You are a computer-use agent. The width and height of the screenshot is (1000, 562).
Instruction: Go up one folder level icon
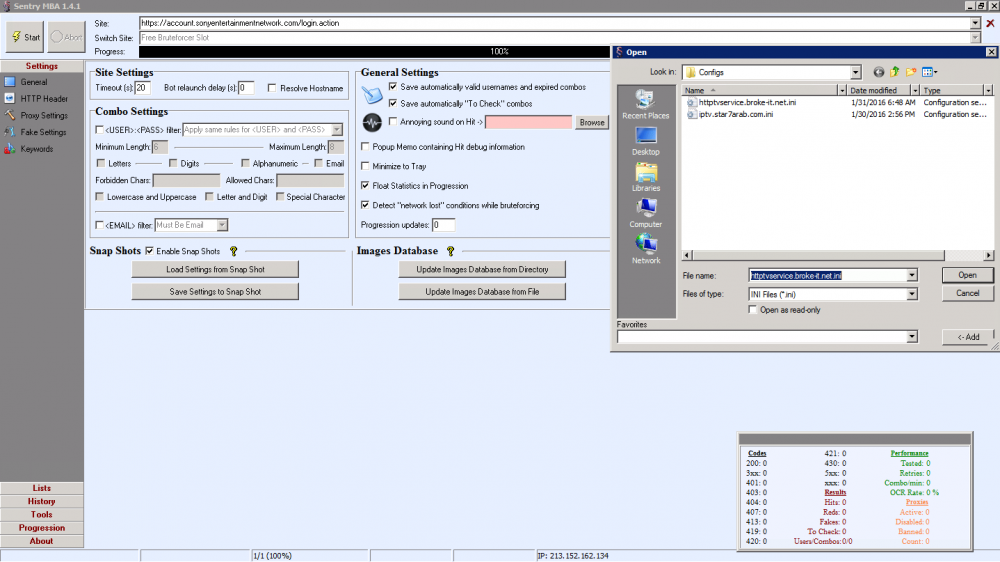point(894,72)
